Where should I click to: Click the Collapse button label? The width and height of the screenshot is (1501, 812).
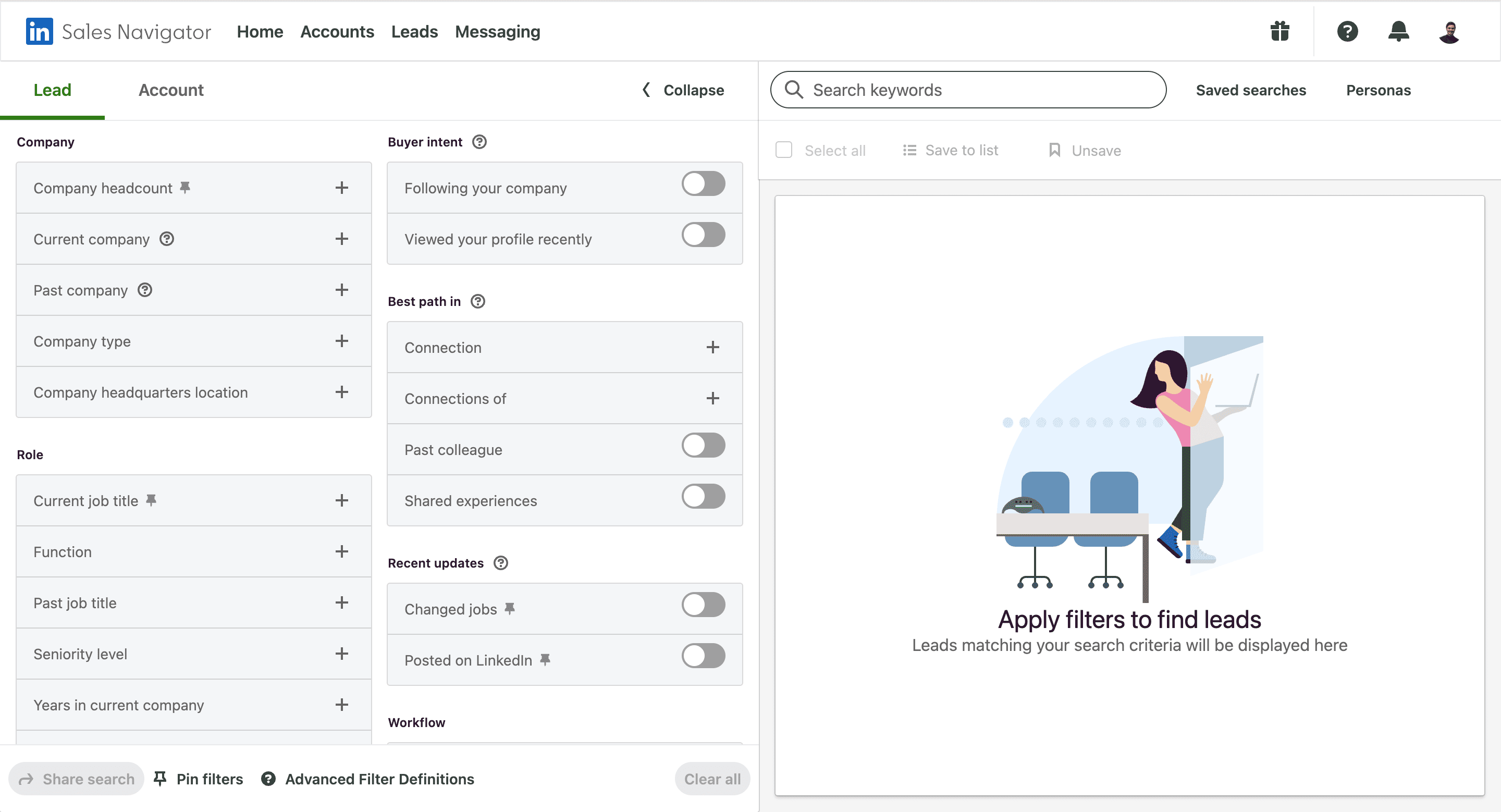point(693,90)
